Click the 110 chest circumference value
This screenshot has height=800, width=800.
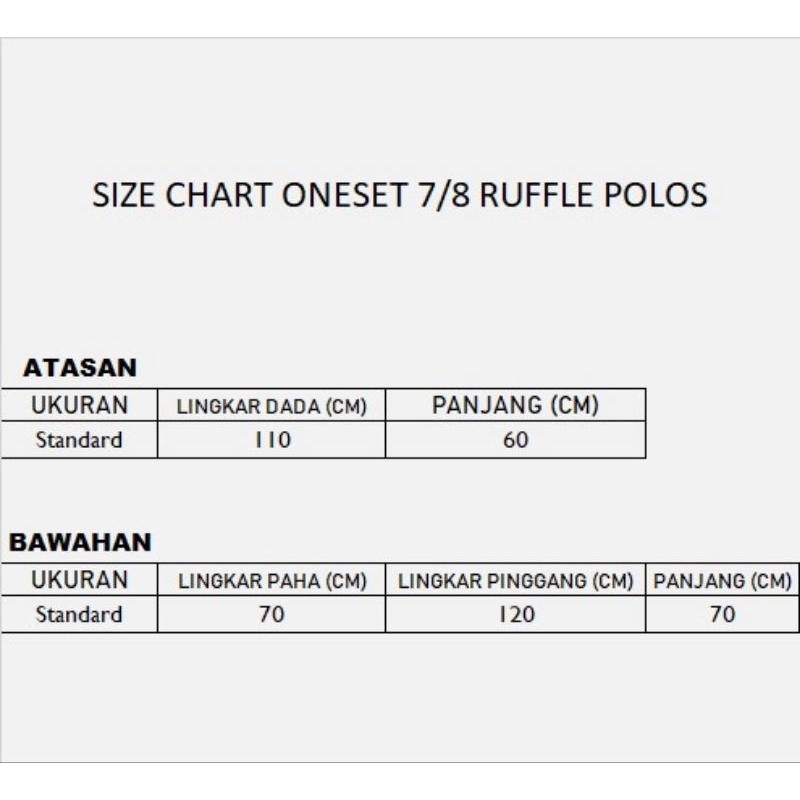[271, 440]
